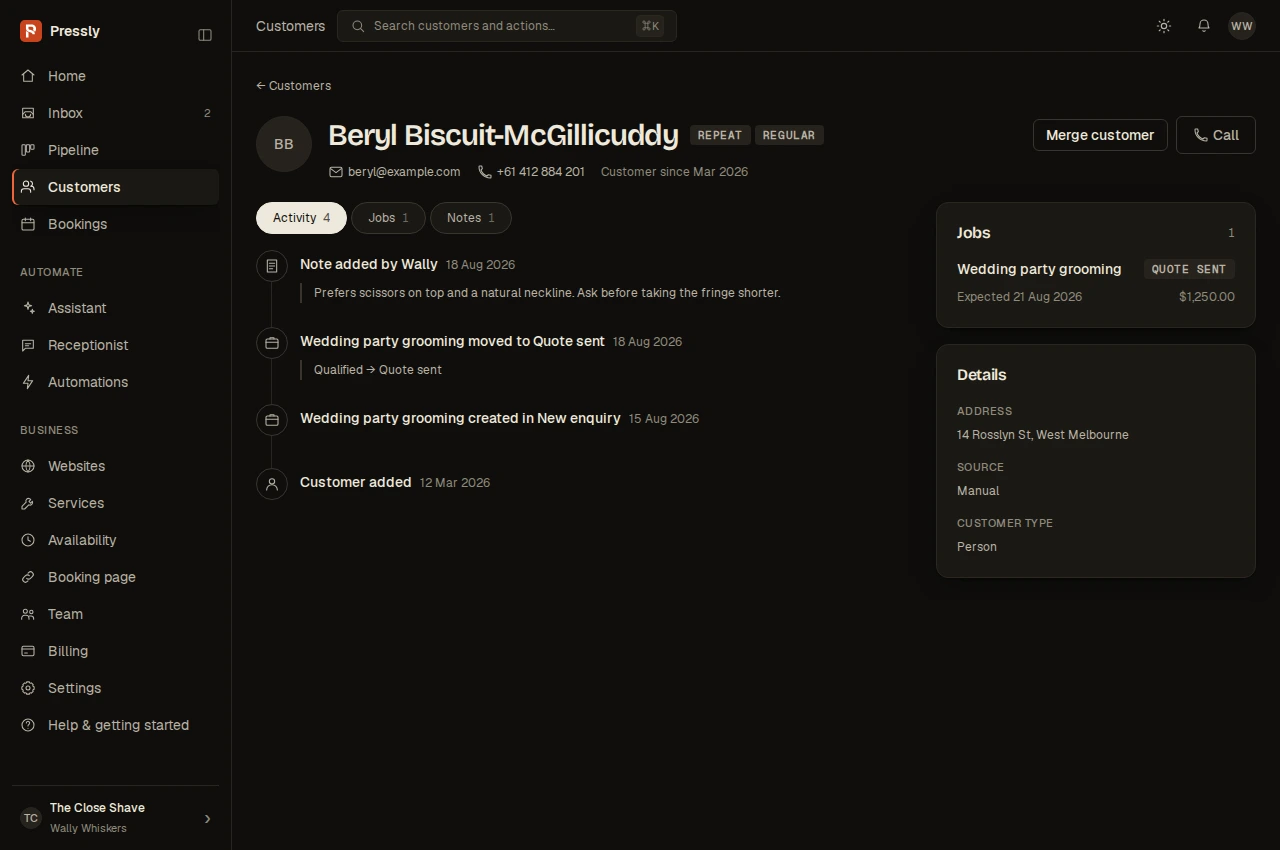Click the Help question mark icon

point(28,725)
